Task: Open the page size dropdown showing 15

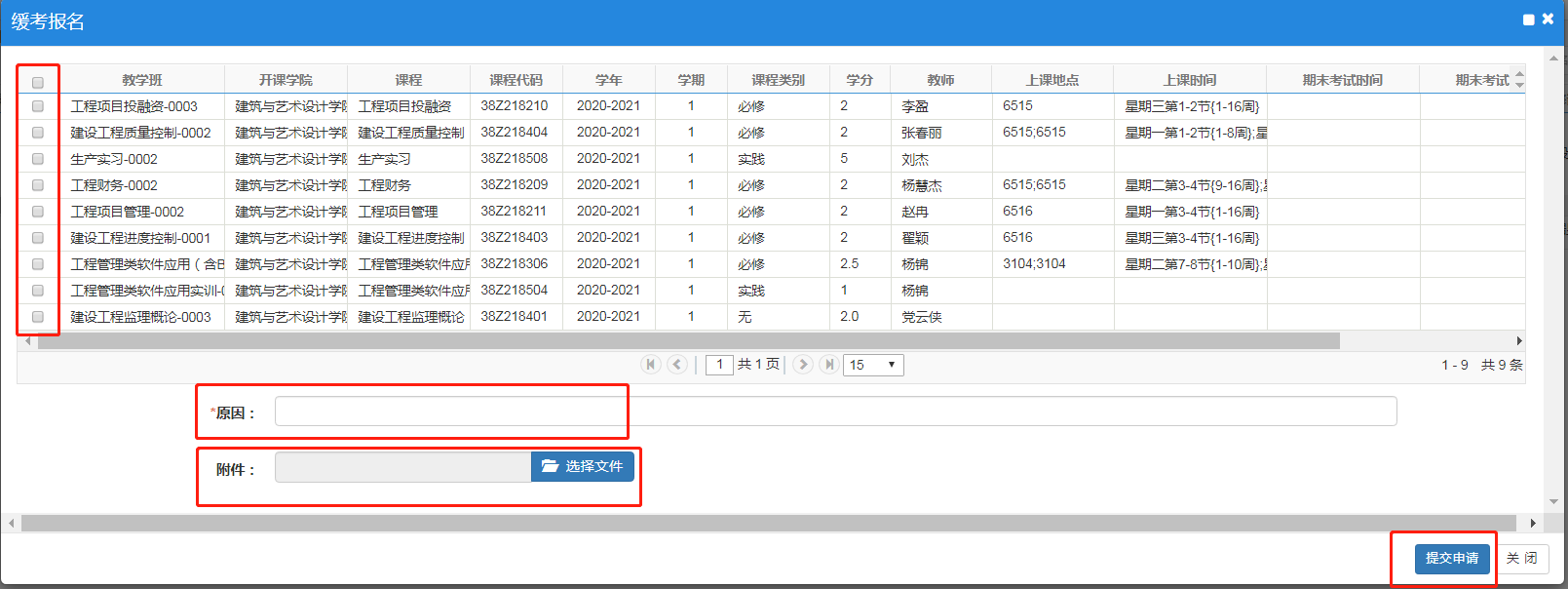Action: point(872,365)
